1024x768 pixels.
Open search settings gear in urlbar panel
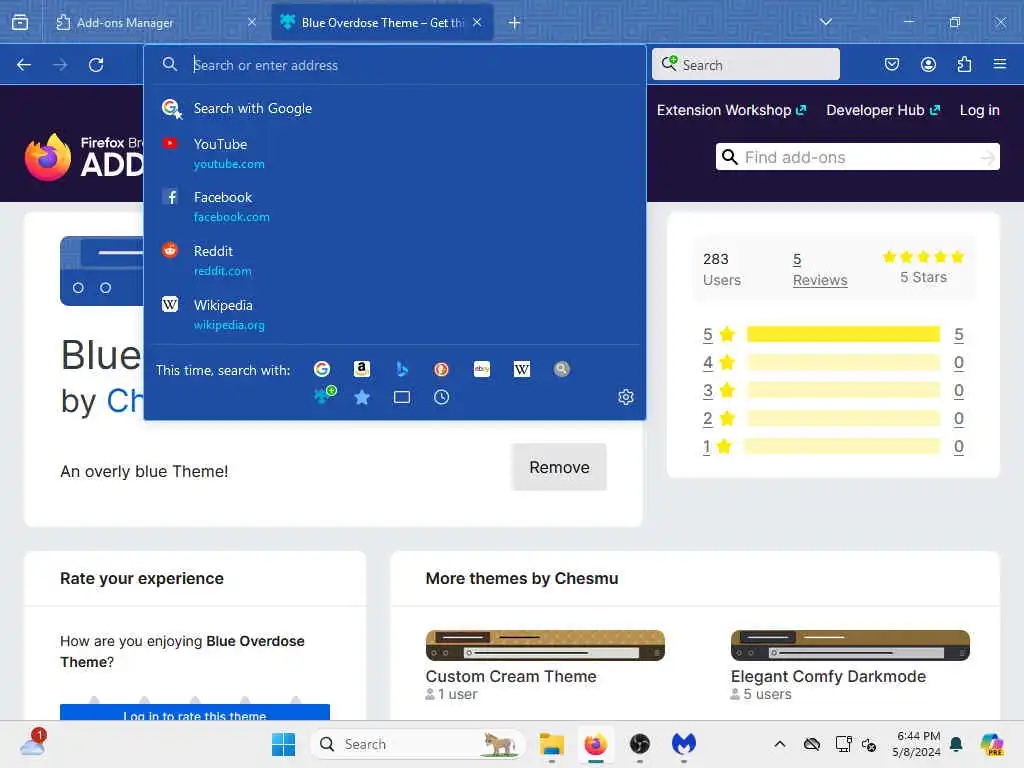tap(626, 397)
